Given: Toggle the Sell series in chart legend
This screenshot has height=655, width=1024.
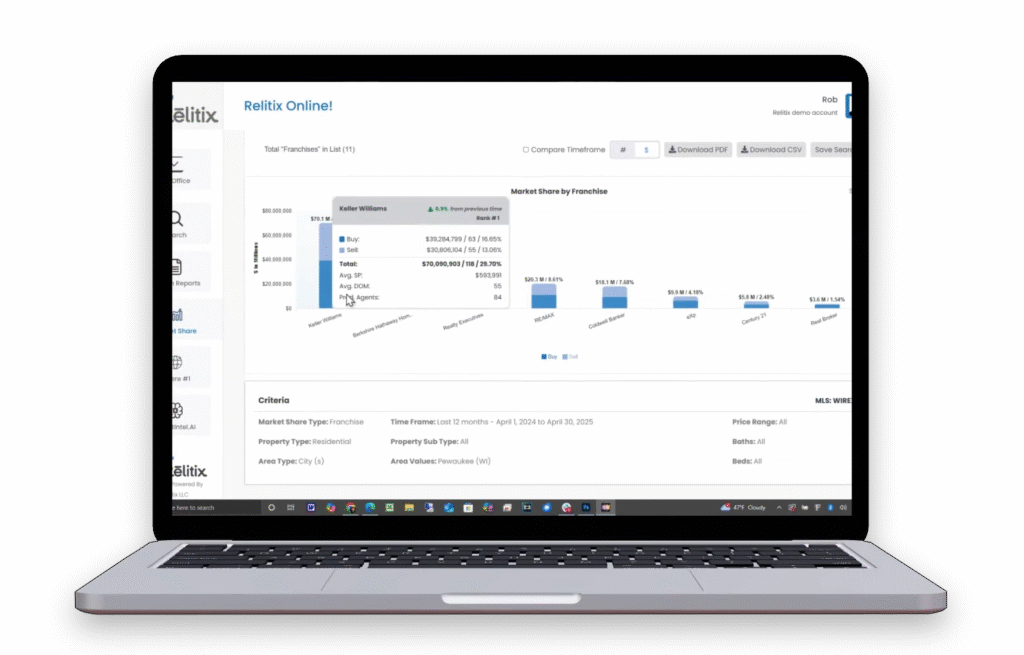Looking at the screenshot, I should click(x=570, y=357).
